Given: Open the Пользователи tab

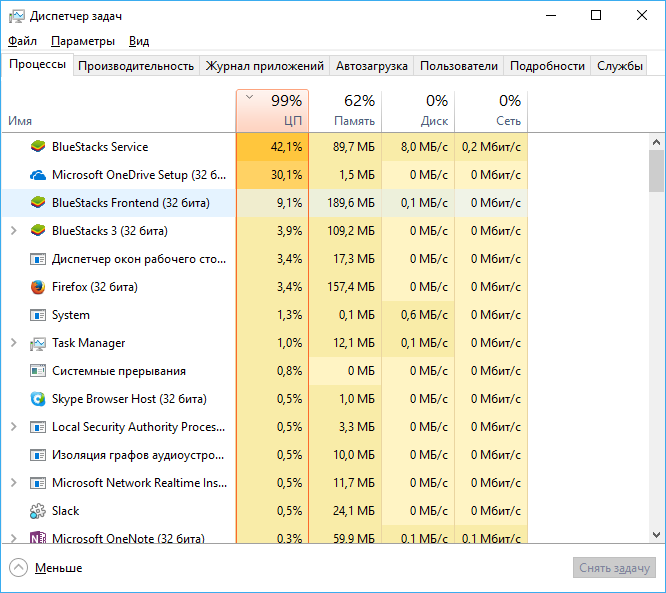Looking at the screenshot, I should point(459,66).
